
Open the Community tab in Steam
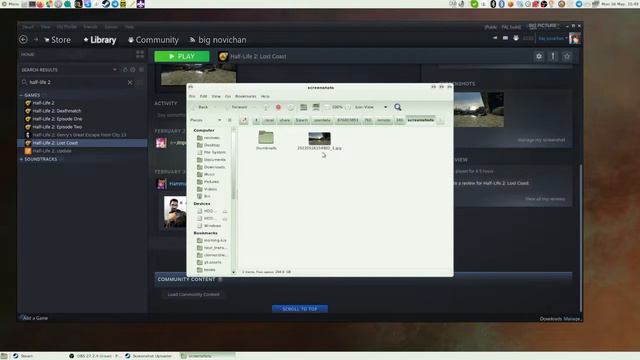pyautogui.click(x=153, y=40)
